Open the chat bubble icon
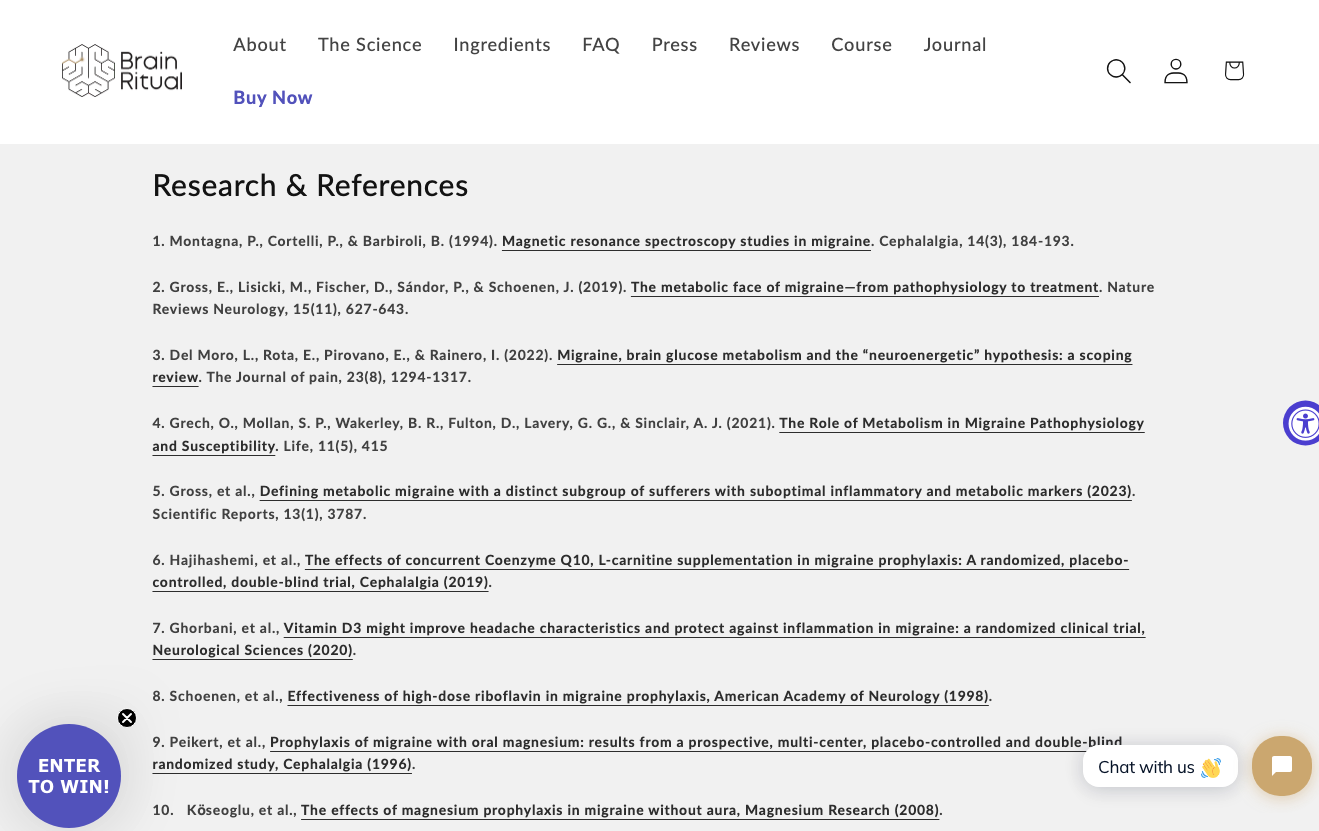 click(1281, 766)
